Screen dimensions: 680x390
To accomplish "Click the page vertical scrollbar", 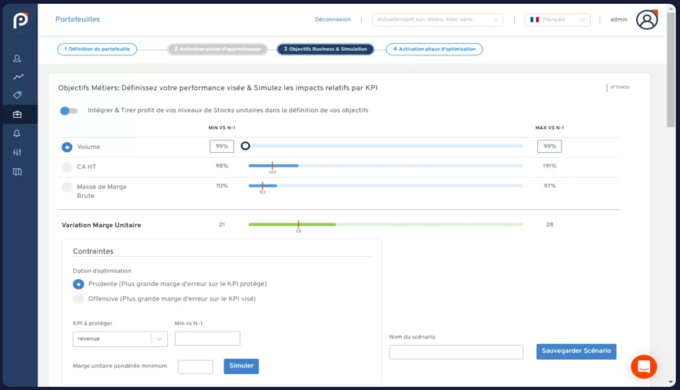I will (x=671, y=69).
